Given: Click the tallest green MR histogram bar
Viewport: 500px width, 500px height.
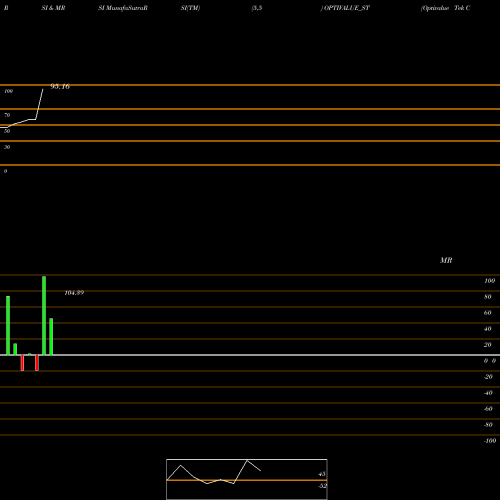Looking at the screenshot, I should click(44, 315).
